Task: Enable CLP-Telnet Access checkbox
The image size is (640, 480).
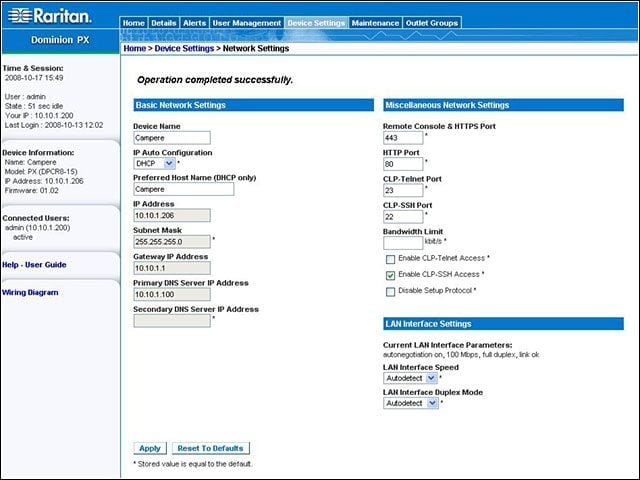Action: click(x=390, y=259)
